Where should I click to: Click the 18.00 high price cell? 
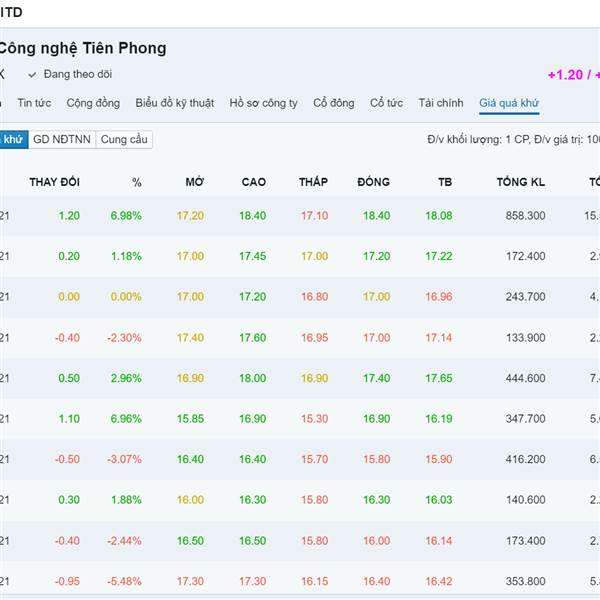(253, 378)
